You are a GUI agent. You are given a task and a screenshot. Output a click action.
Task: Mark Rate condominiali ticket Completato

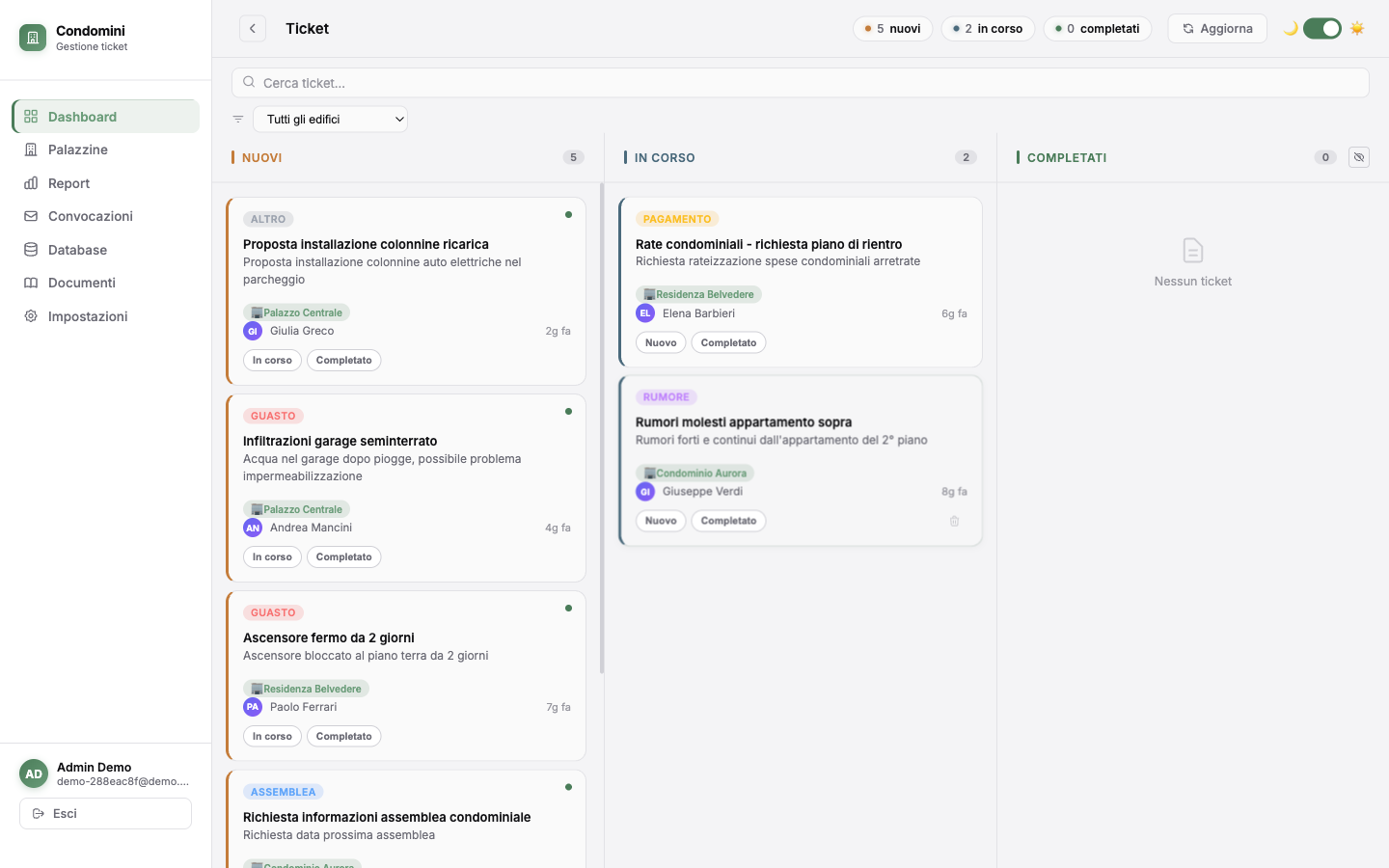(729, 343)
